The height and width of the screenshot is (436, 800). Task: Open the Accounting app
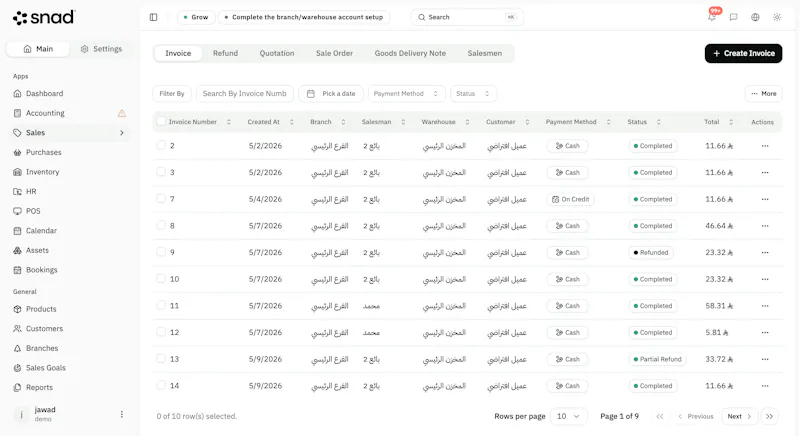click(x=45, y=113)
